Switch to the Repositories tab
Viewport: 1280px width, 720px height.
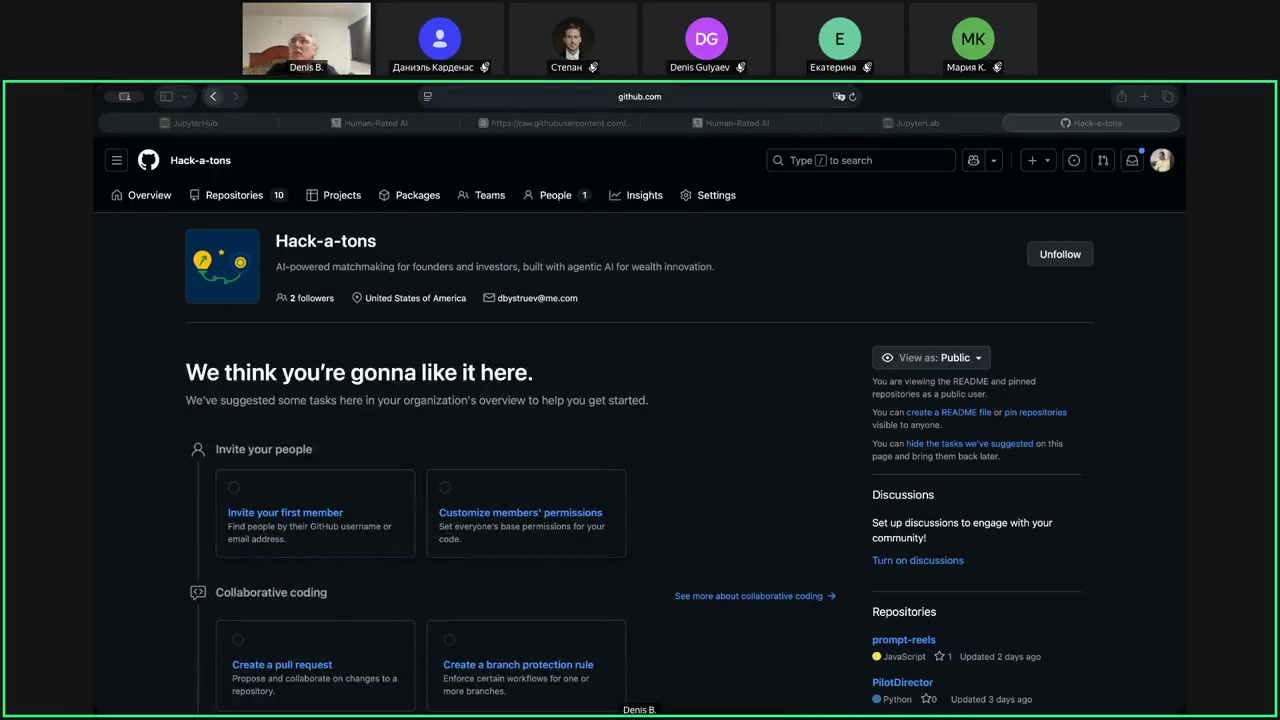(x=234, y=195)
